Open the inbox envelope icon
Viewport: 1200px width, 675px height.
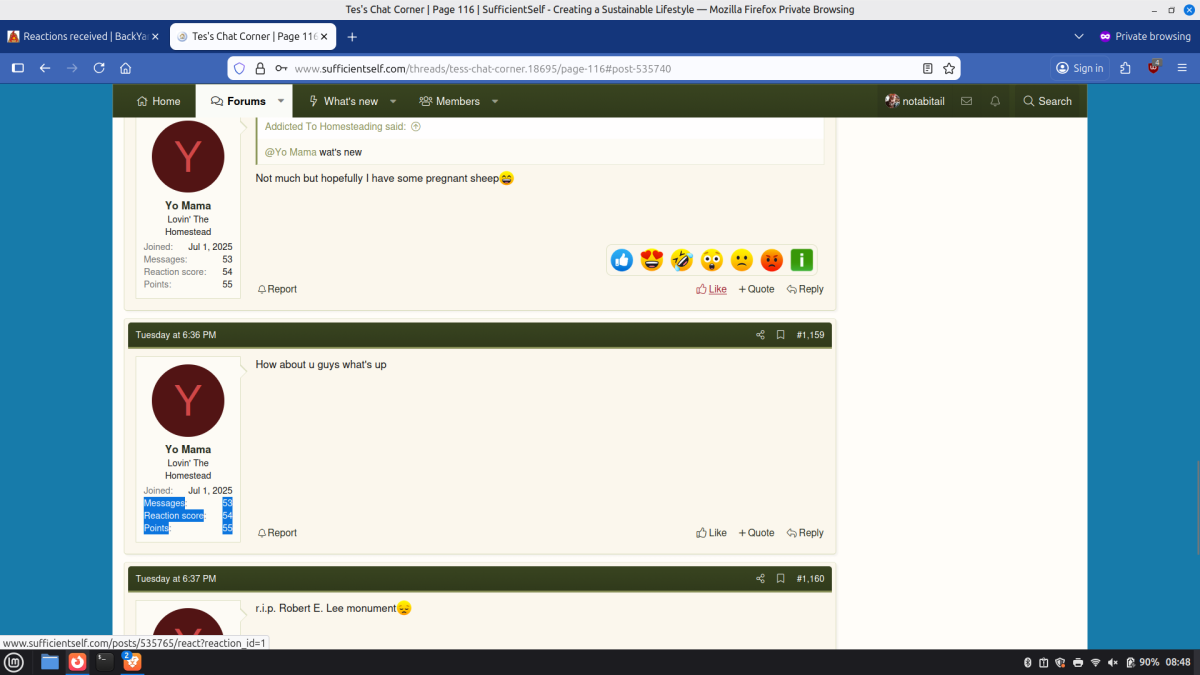(966, 101)
